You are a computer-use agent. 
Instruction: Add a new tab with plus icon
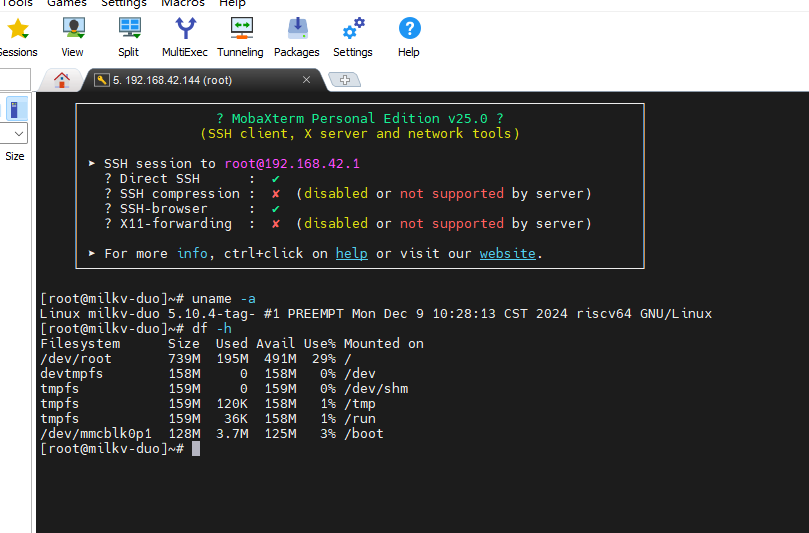tap(345, 80)
